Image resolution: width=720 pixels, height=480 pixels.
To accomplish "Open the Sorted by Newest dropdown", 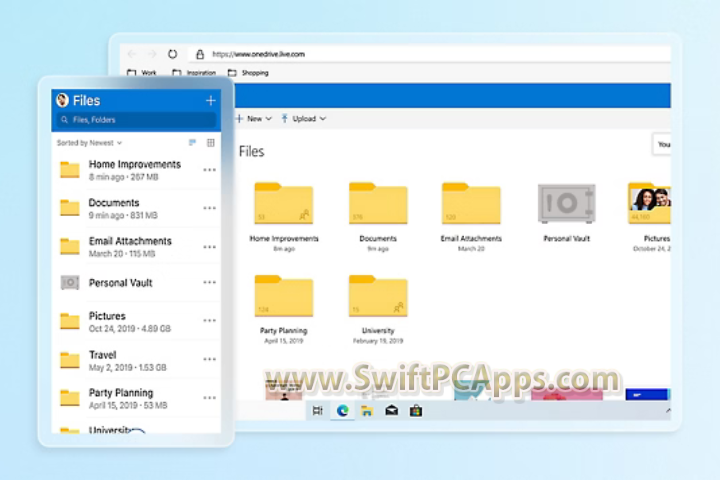I will click(89, 143).
